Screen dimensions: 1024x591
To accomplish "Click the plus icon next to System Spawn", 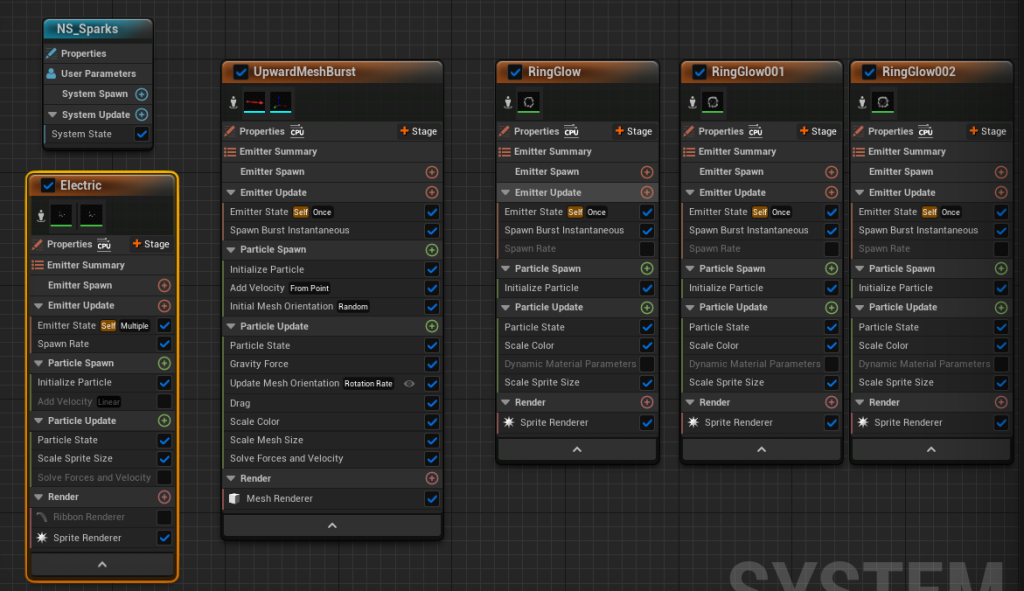I will point(141,94).
